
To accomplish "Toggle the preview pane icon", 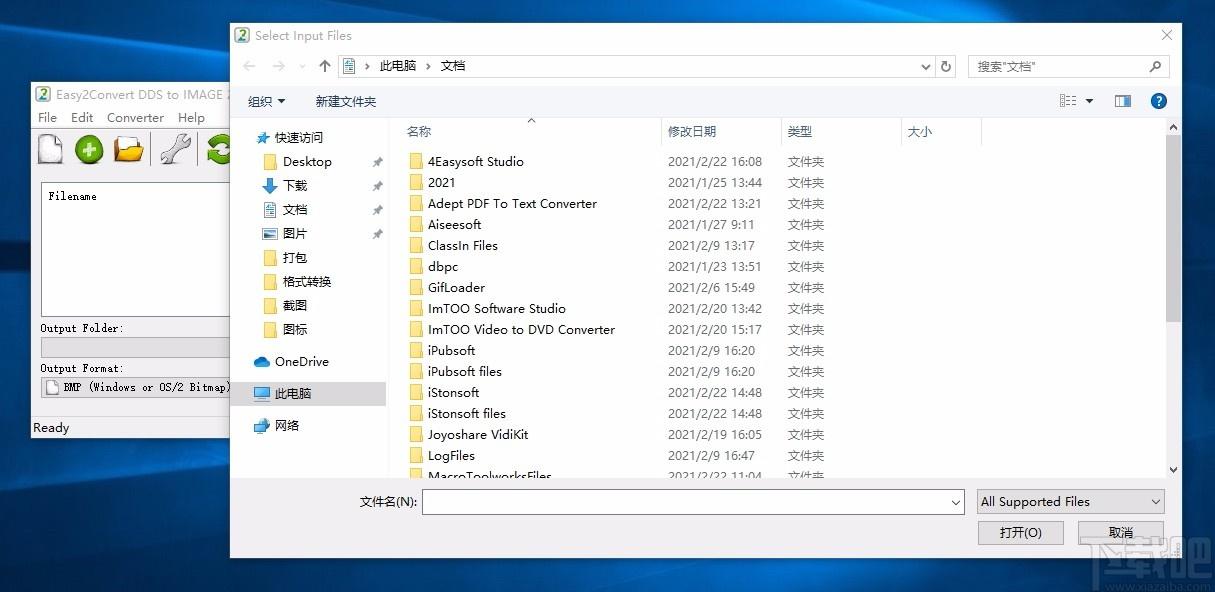I will click(x=1123, y=101).
